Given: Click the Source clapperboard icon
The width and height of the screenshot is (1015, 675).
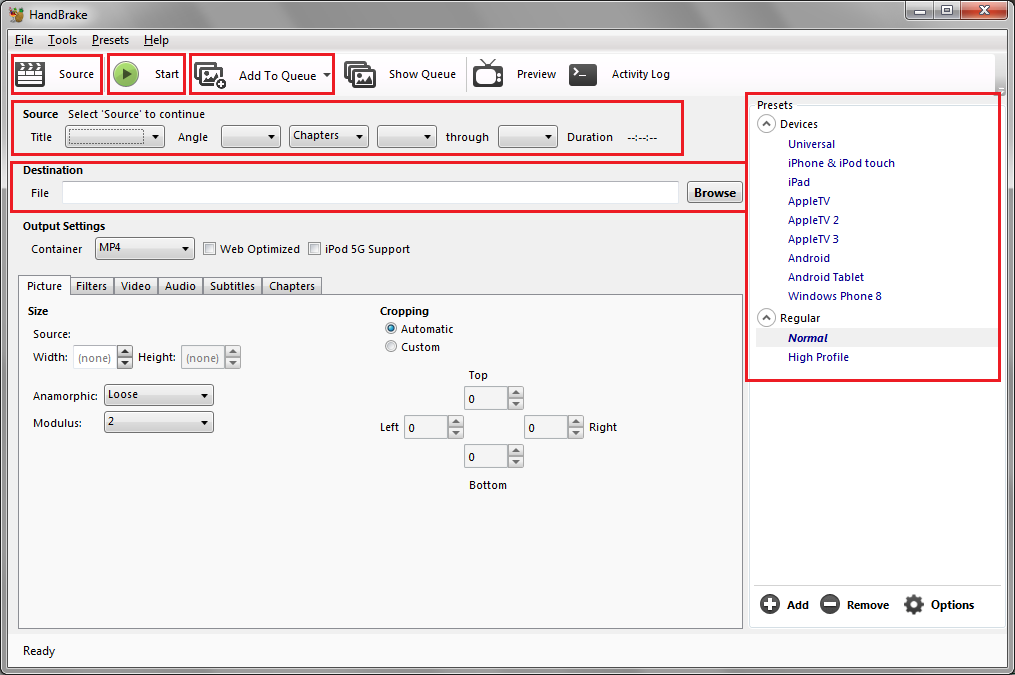Looking at the screenshot, I should coord(31,74).
